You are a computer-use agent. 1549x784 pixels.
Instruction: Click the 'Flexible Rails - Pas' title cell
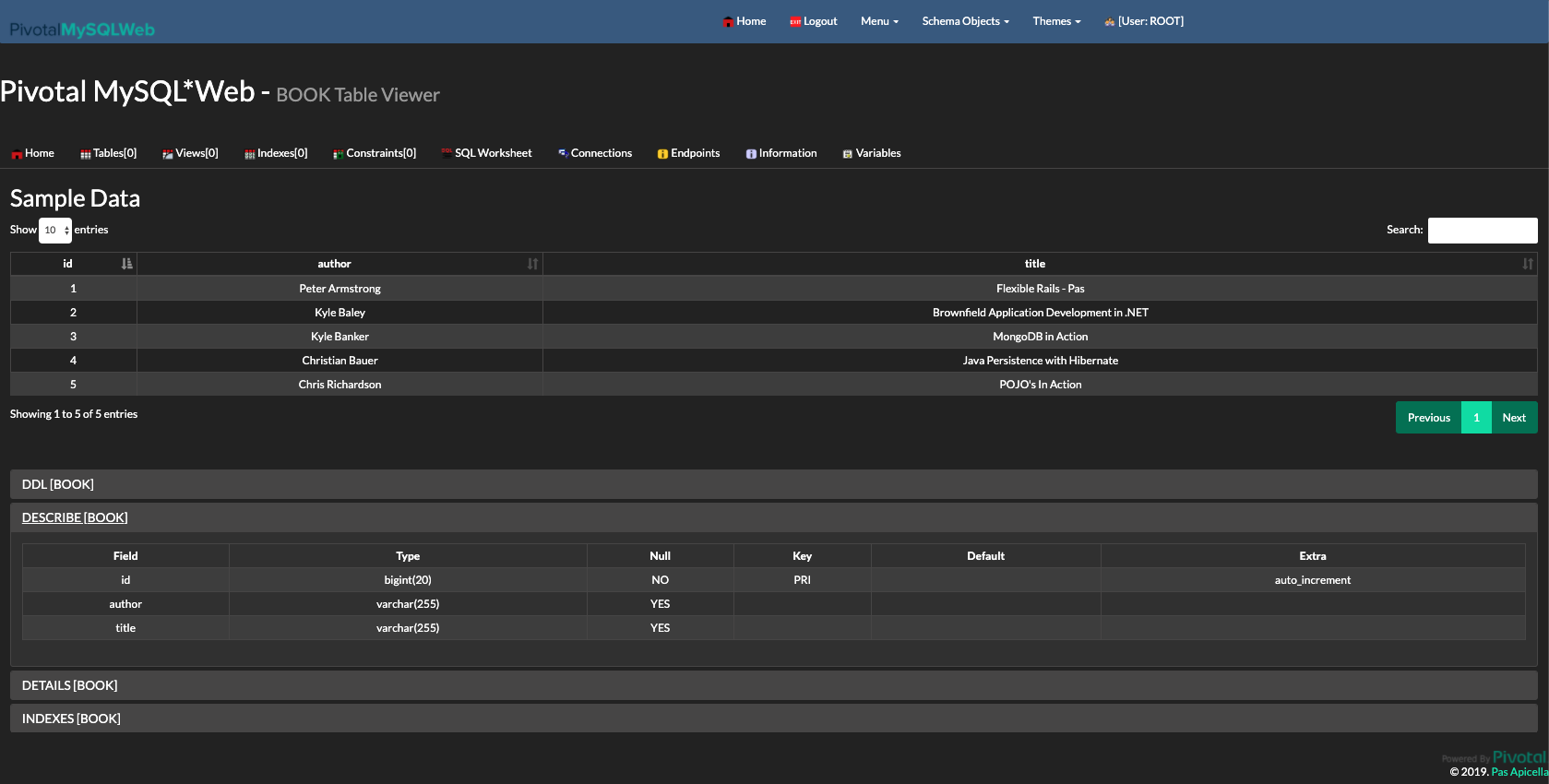click(1040, 289)
